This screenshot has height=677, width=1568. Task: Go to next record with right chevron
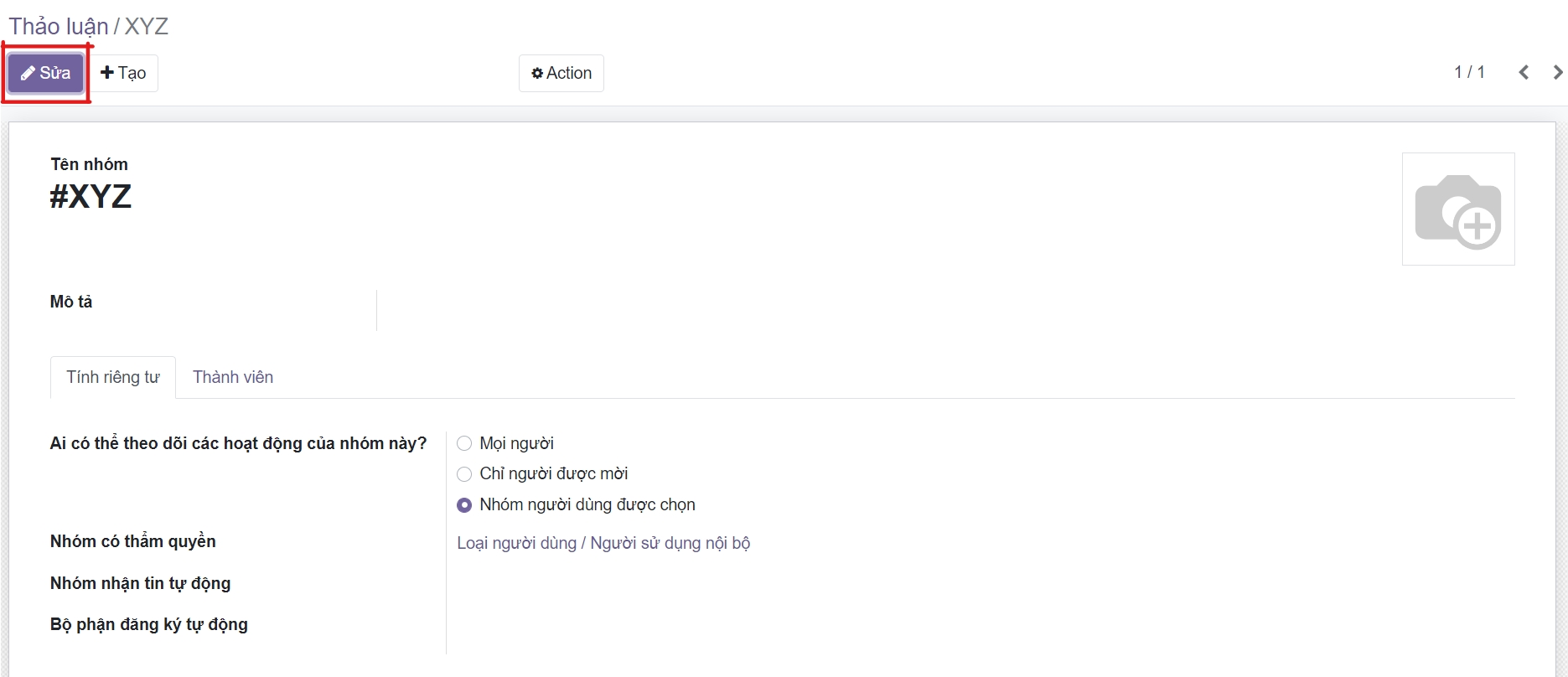point(1557,73)
